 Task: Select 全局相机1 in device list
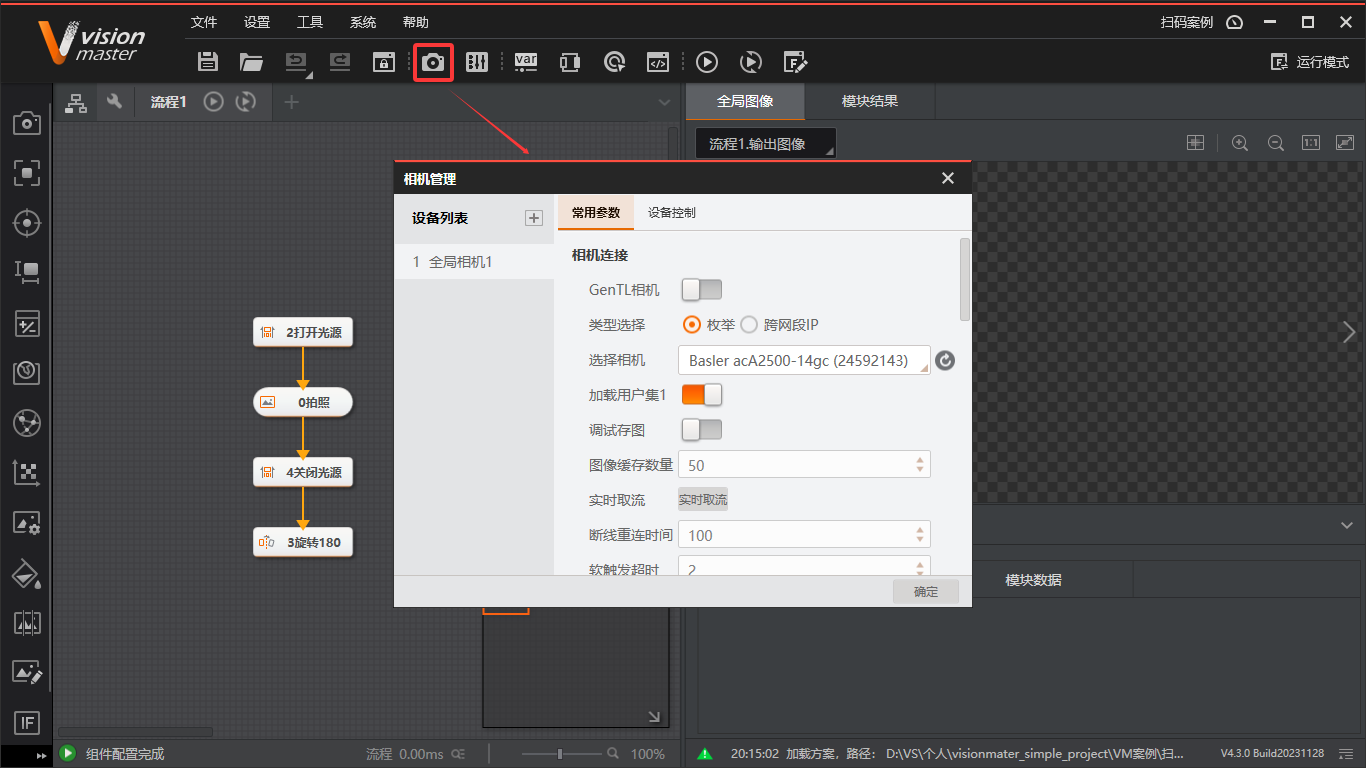474,262
